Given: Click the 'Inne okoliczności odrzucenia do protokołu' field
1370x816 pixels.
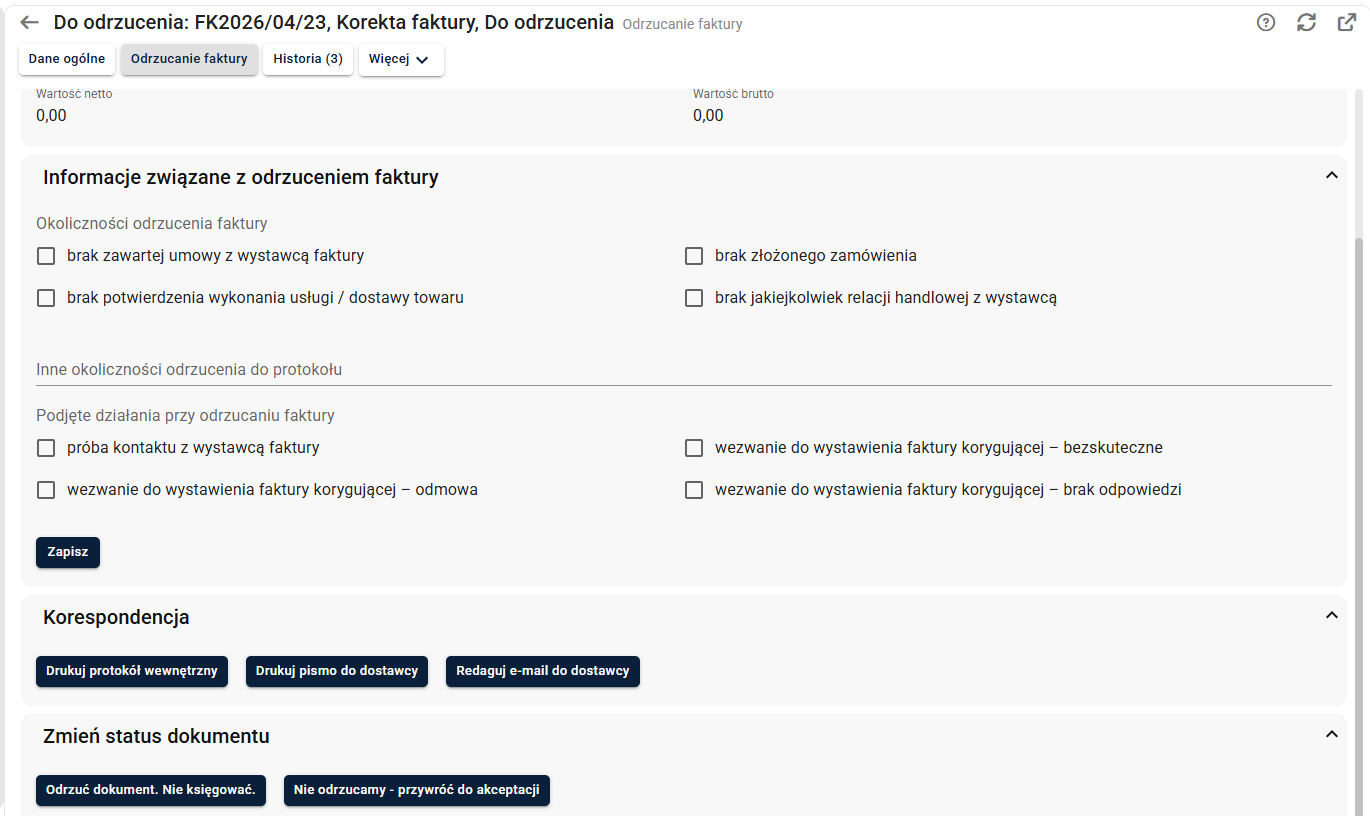Looking at the screenshot, I should click(684, 370).
